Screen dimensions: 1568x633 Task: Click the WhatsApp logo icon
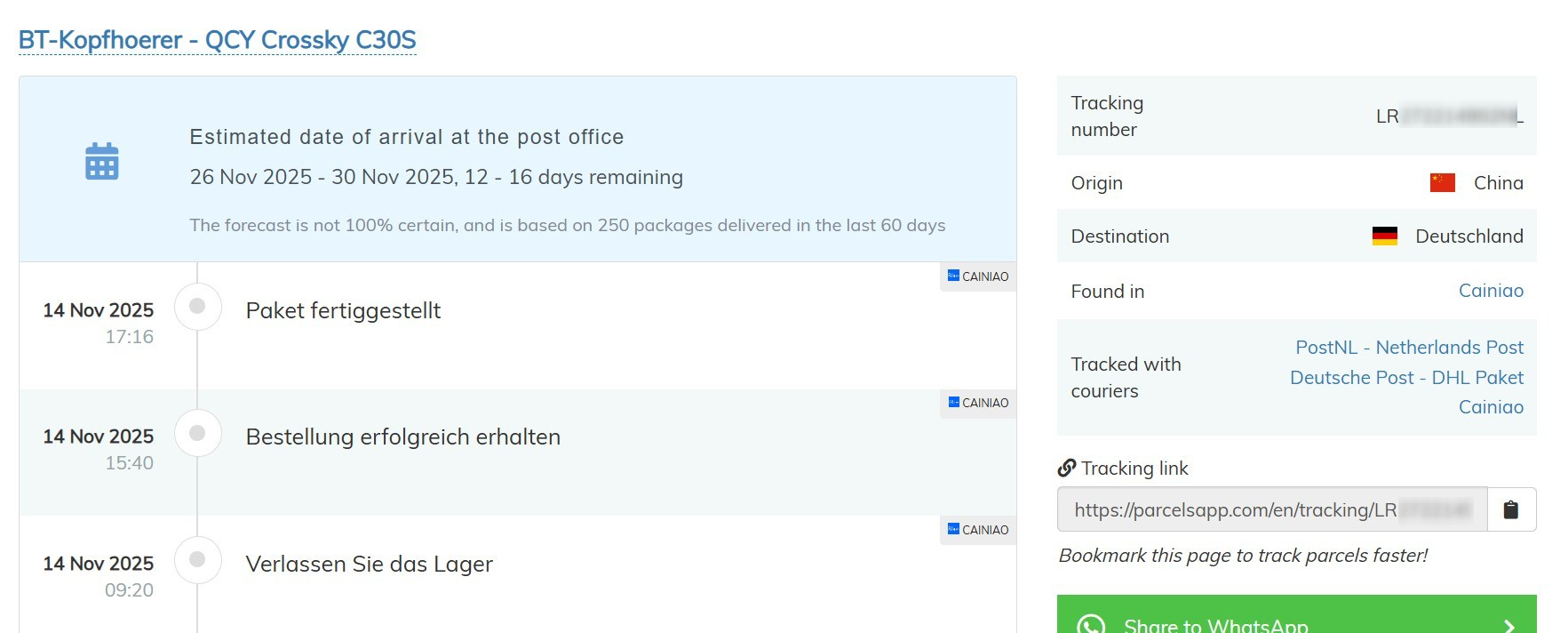[x=1091, y=624]
